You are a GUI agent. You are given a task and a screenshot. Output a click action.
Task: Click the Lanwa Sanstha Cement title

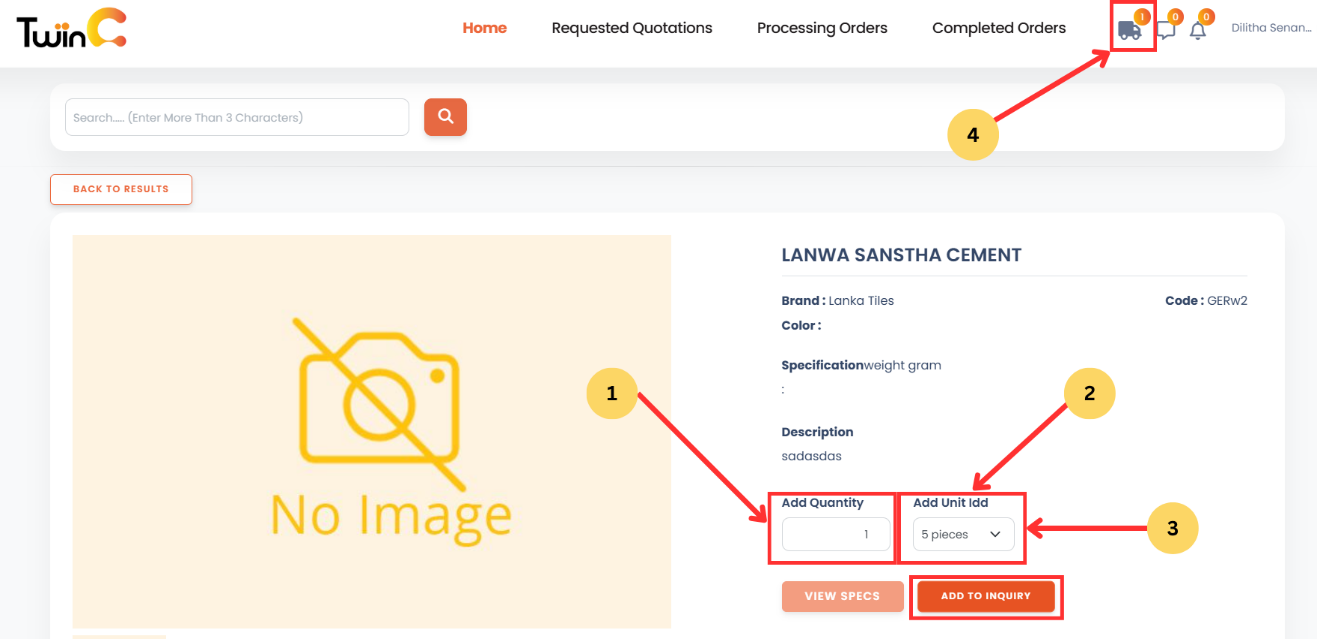[901, 255]
